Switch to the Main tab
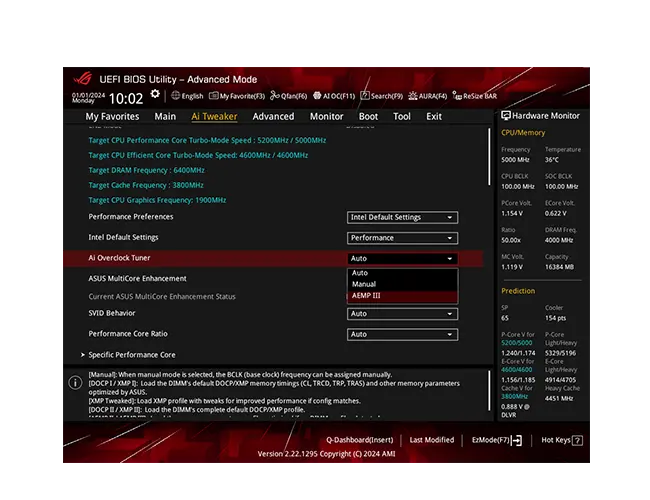The height and width of the screenshot is (500, 650). coord(165,117)
